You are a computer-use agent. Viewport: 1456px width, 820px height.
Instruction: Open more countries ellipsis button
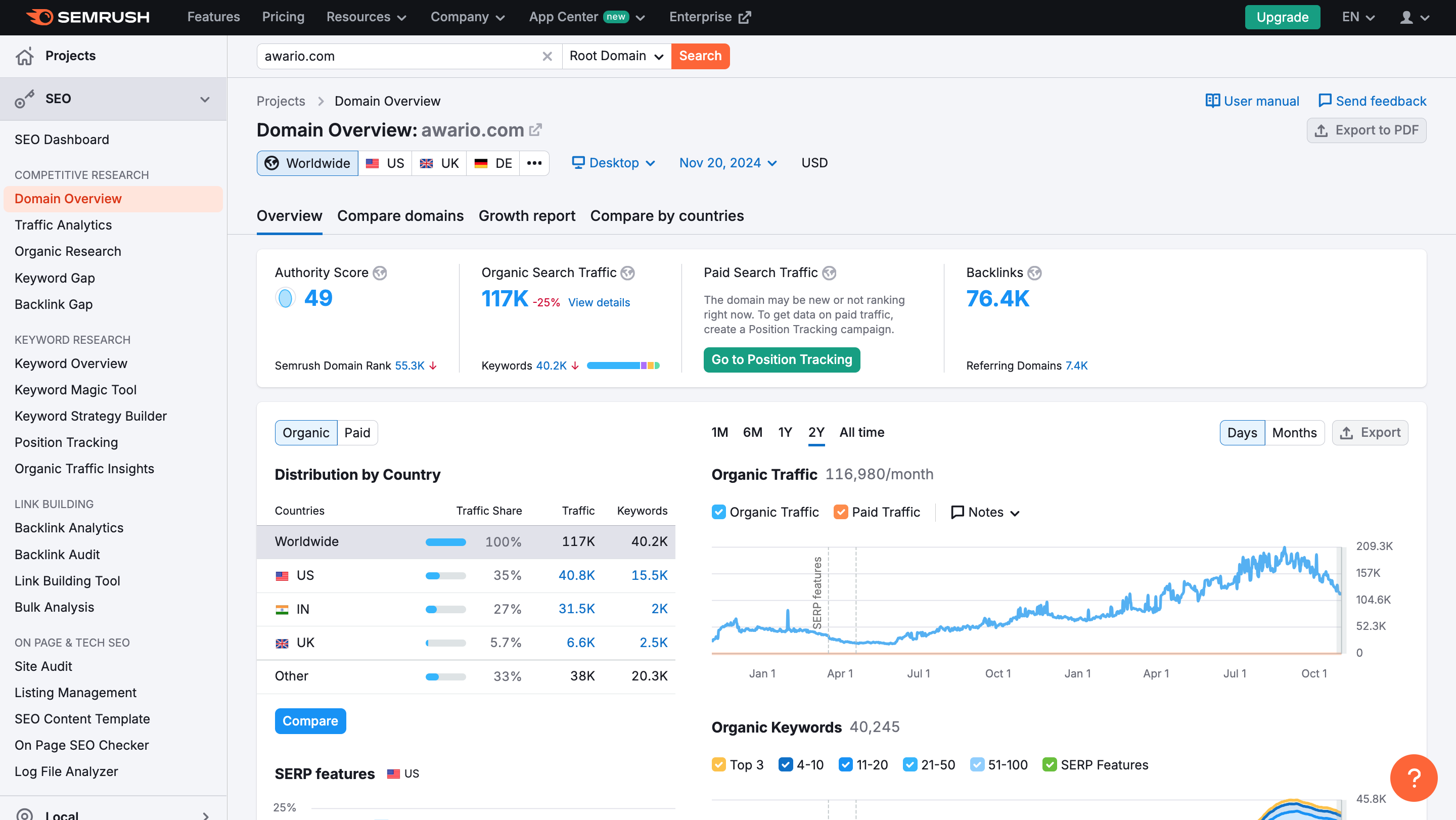point(534,163)
